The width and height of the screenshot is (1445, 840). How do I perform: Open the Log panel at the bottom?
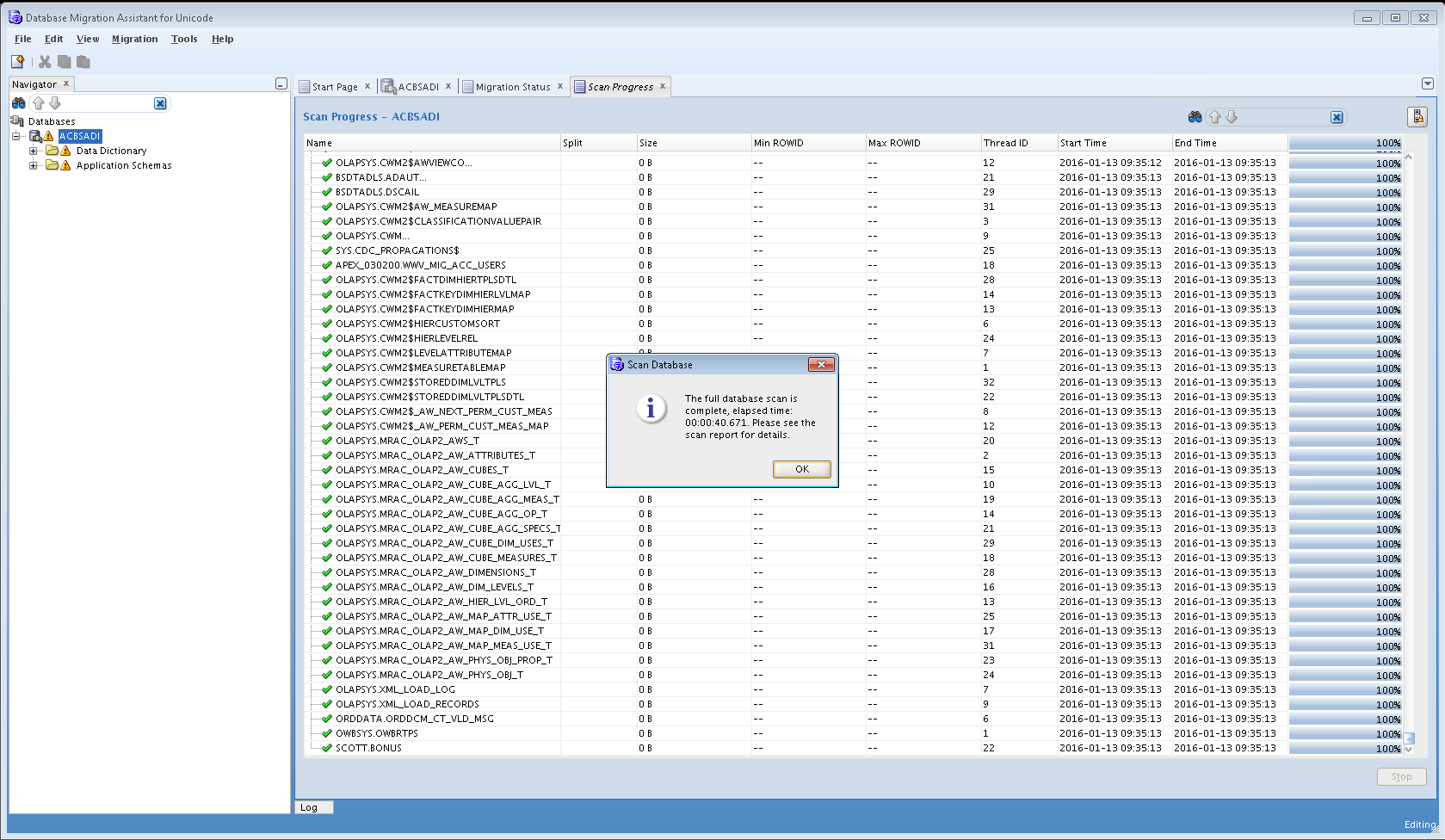[309, 807]
